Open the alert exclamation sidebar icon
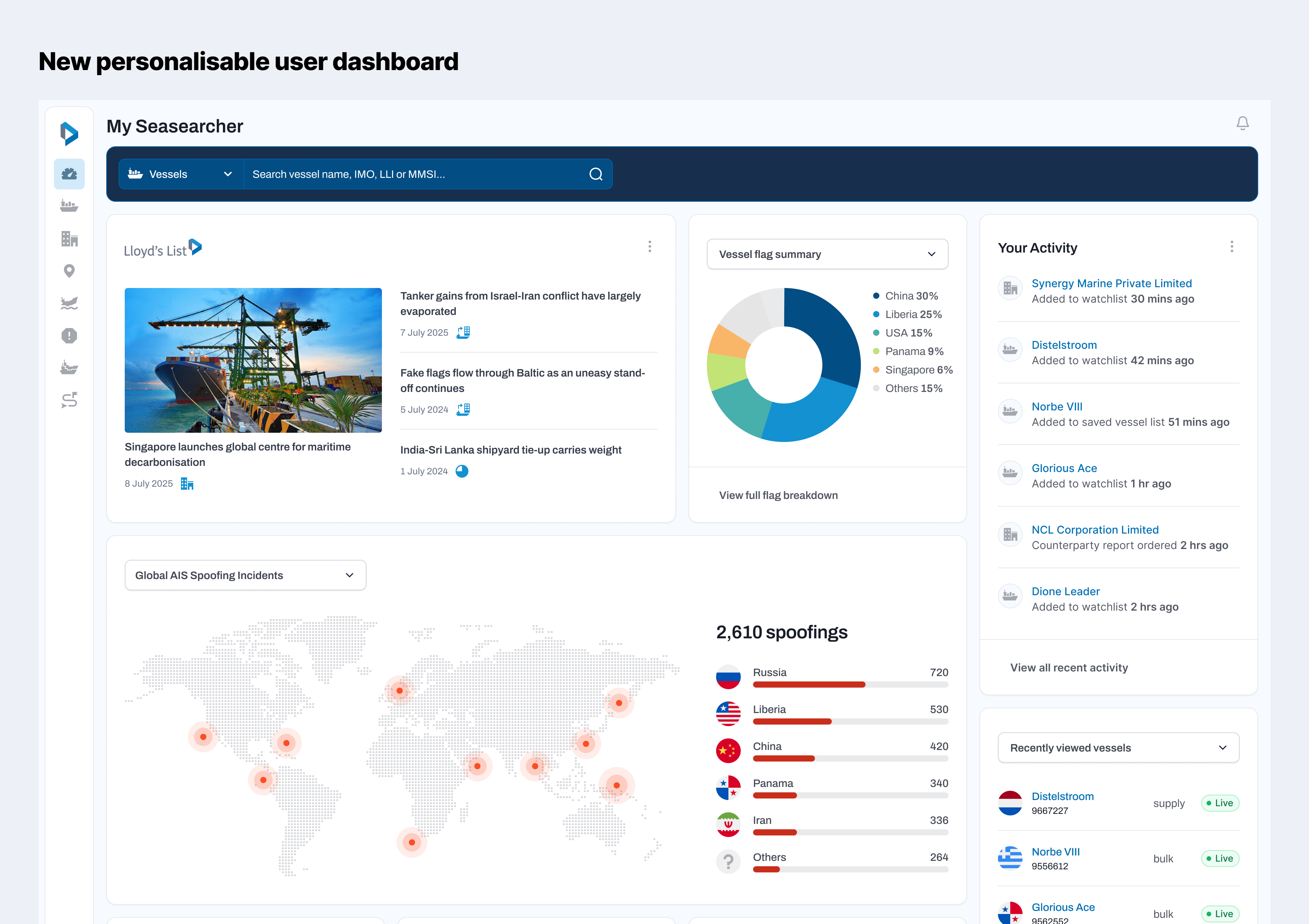The height and width of the screenshot is (924, 1309). click(69, 336)
